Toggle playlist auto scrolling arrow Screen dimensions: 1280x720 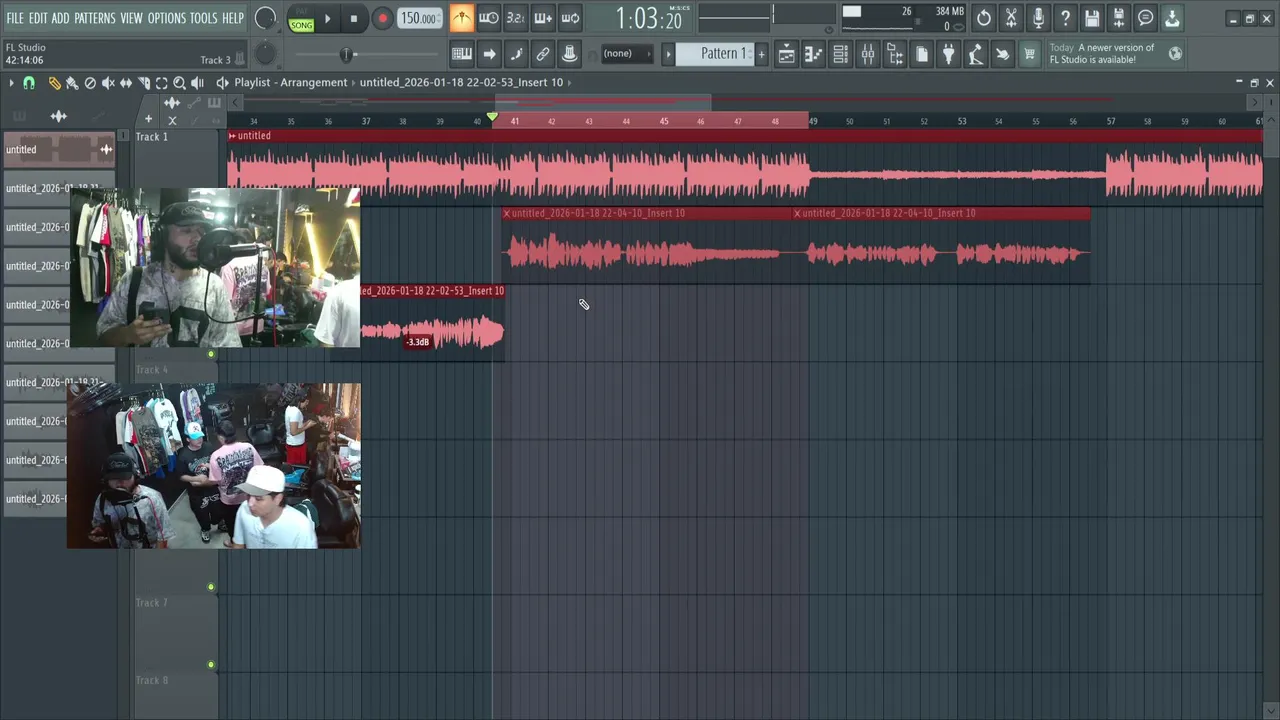[489, 54]
